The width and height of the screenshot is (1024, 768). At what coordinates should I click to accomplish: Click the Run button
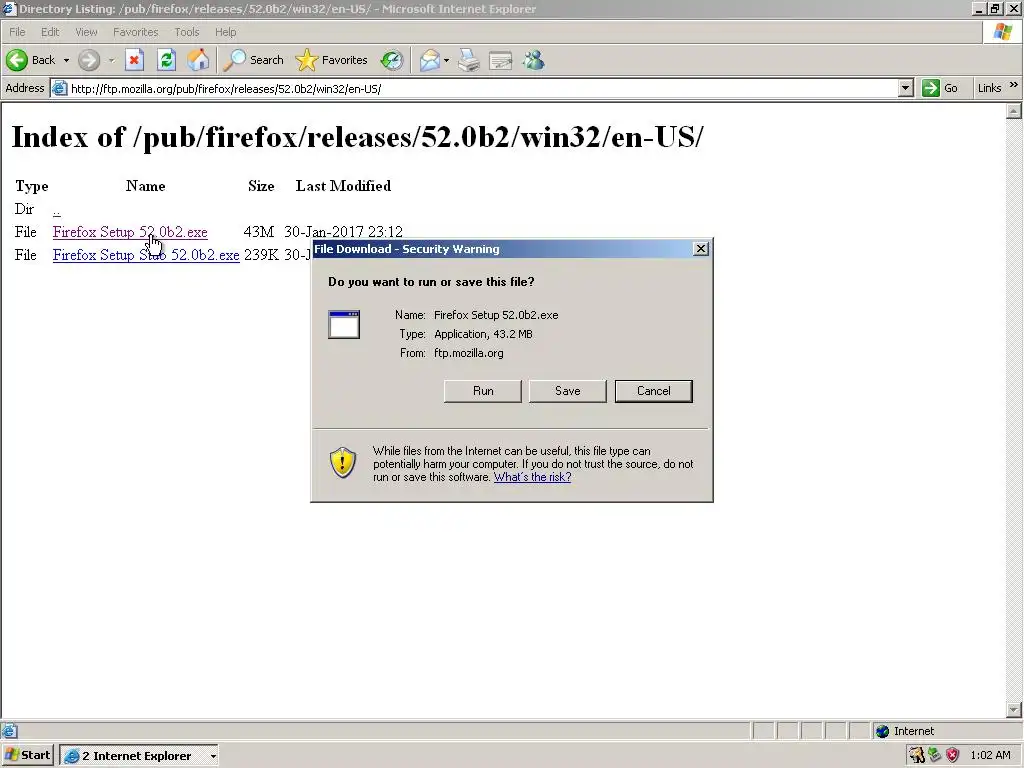click(x=483, y=391)
